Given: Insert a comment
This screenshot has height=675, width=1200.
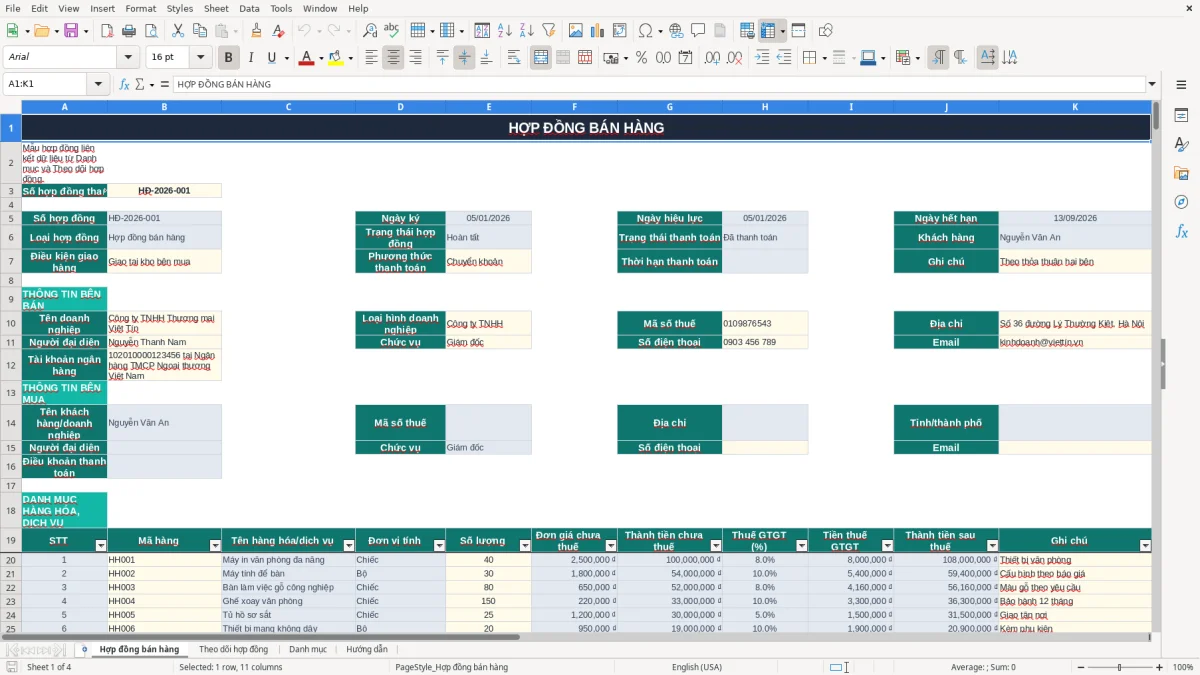Looking at the screenshot, I should coord(698,31).
